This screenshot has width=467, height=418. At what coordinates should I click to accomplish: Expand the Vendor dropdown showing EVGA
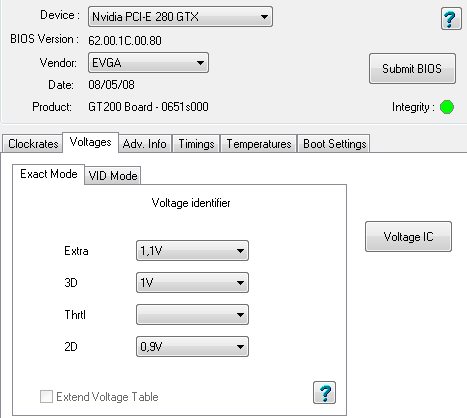coord(148,62)
